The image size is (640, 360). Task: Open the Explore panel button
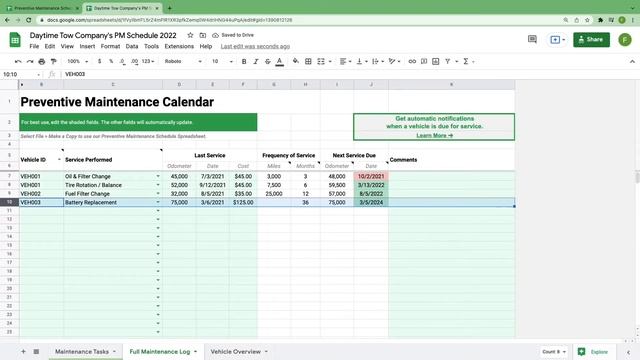pyautogui.click(x=593, y=351)
